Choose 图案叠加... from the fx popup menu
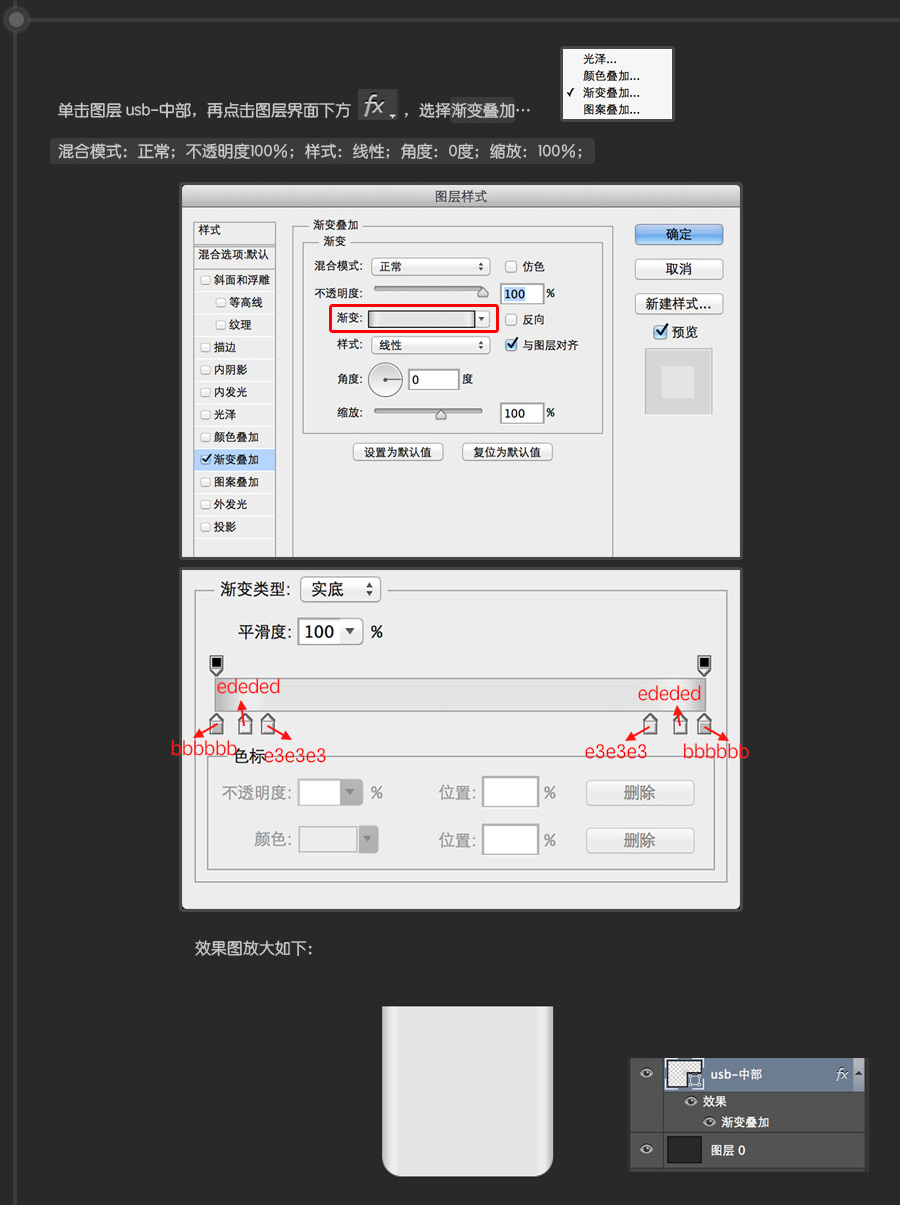Viewport: 900px width, 1205px height. (611, 109)
